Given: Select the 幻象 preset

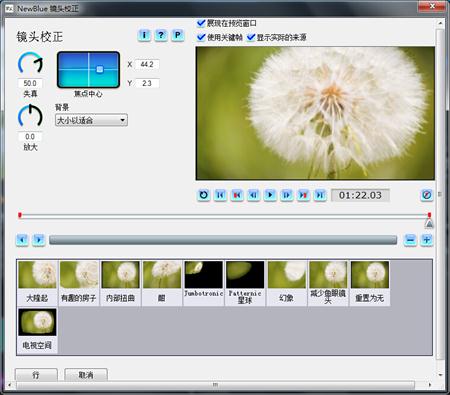Looking at the screenshot, I should click(286, 283).
